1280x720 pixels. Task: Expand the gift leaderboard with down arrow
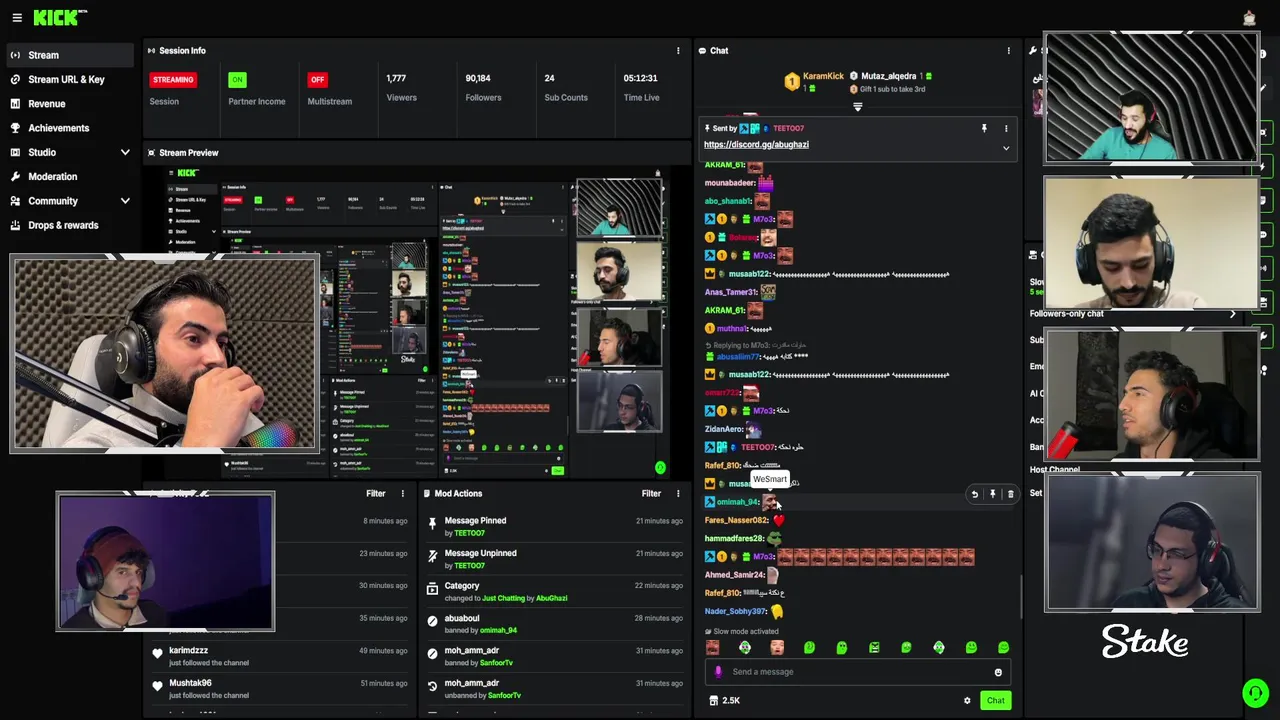pyautogui.click(x=857, y=107)
